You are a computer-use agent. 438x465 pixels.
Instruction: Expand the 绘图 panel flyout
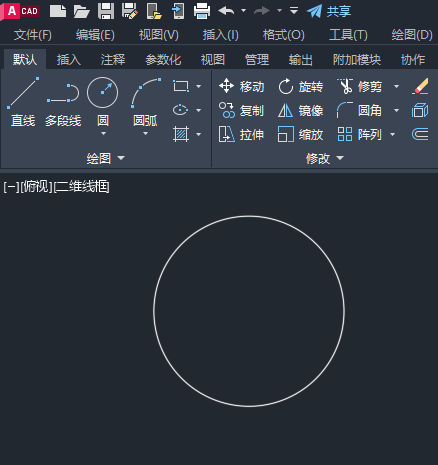(106, 158)
